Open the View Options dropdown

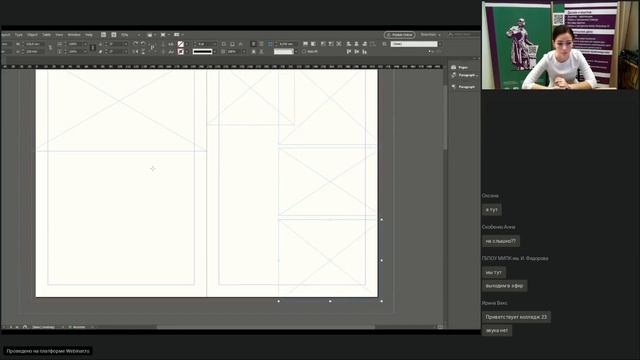click(x=152, y=35)
